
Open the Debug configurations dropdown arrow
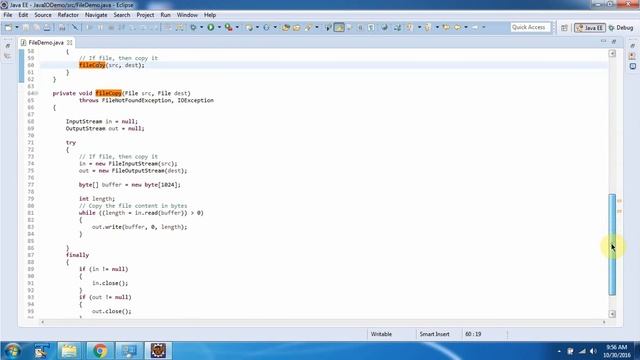[x=201, y=27]
